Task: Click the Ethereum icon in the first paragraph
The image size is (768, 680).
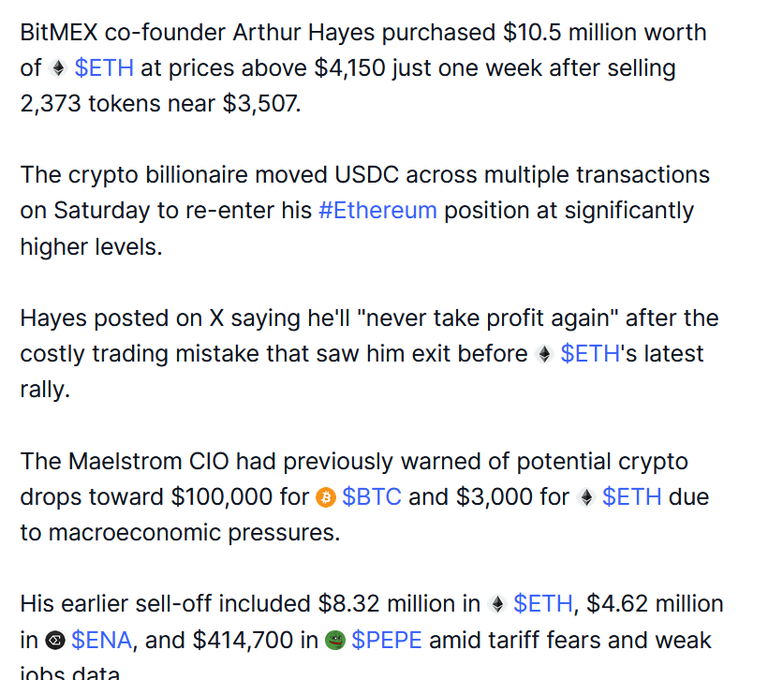Action: click(x=58, y=68)
